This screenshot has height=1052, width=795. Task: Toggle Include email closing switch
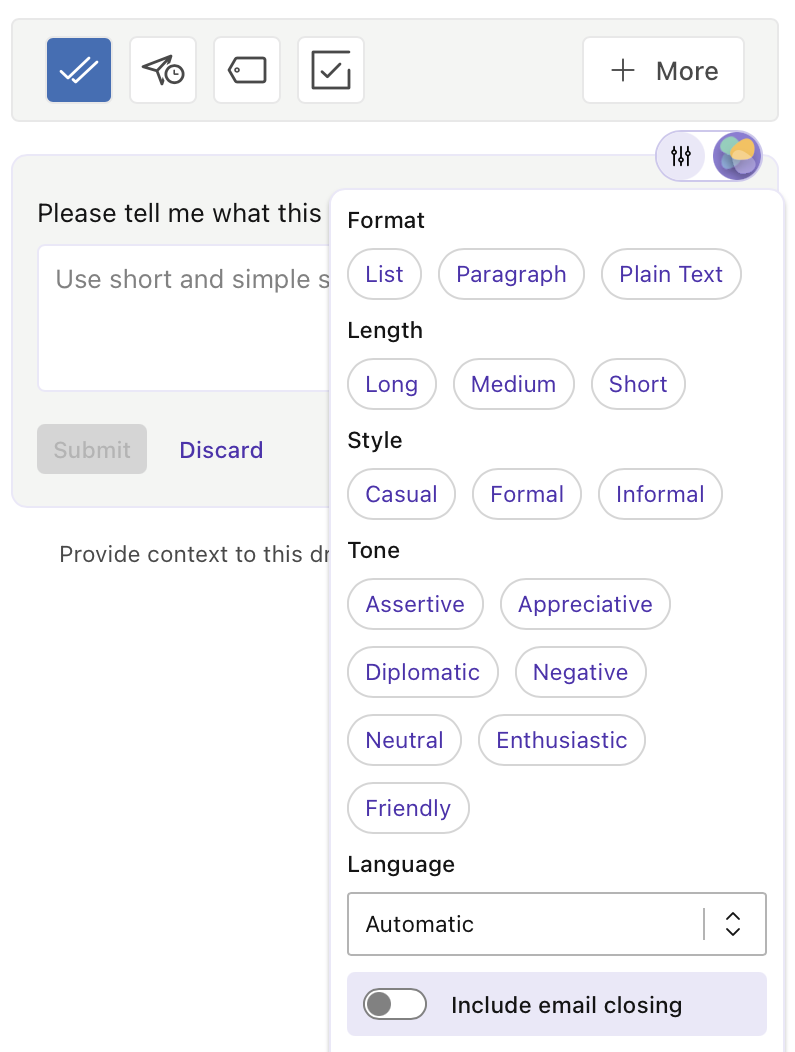(394, 1004)
